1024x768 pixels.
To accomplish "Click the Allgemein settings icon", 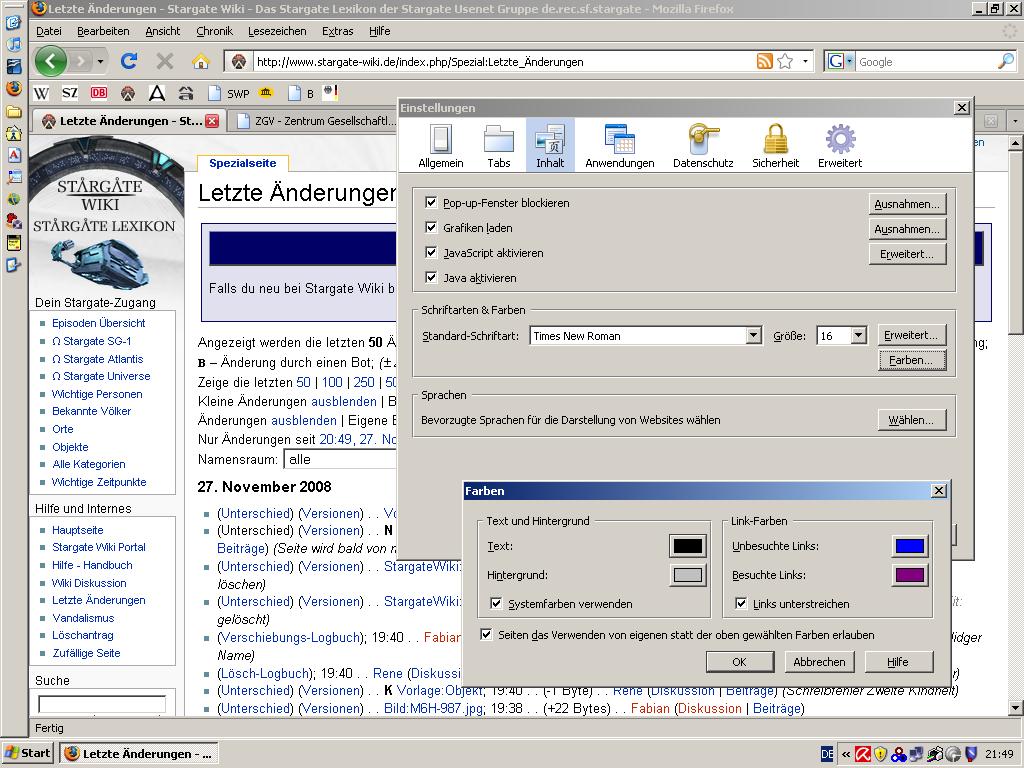I will [440, 146].
